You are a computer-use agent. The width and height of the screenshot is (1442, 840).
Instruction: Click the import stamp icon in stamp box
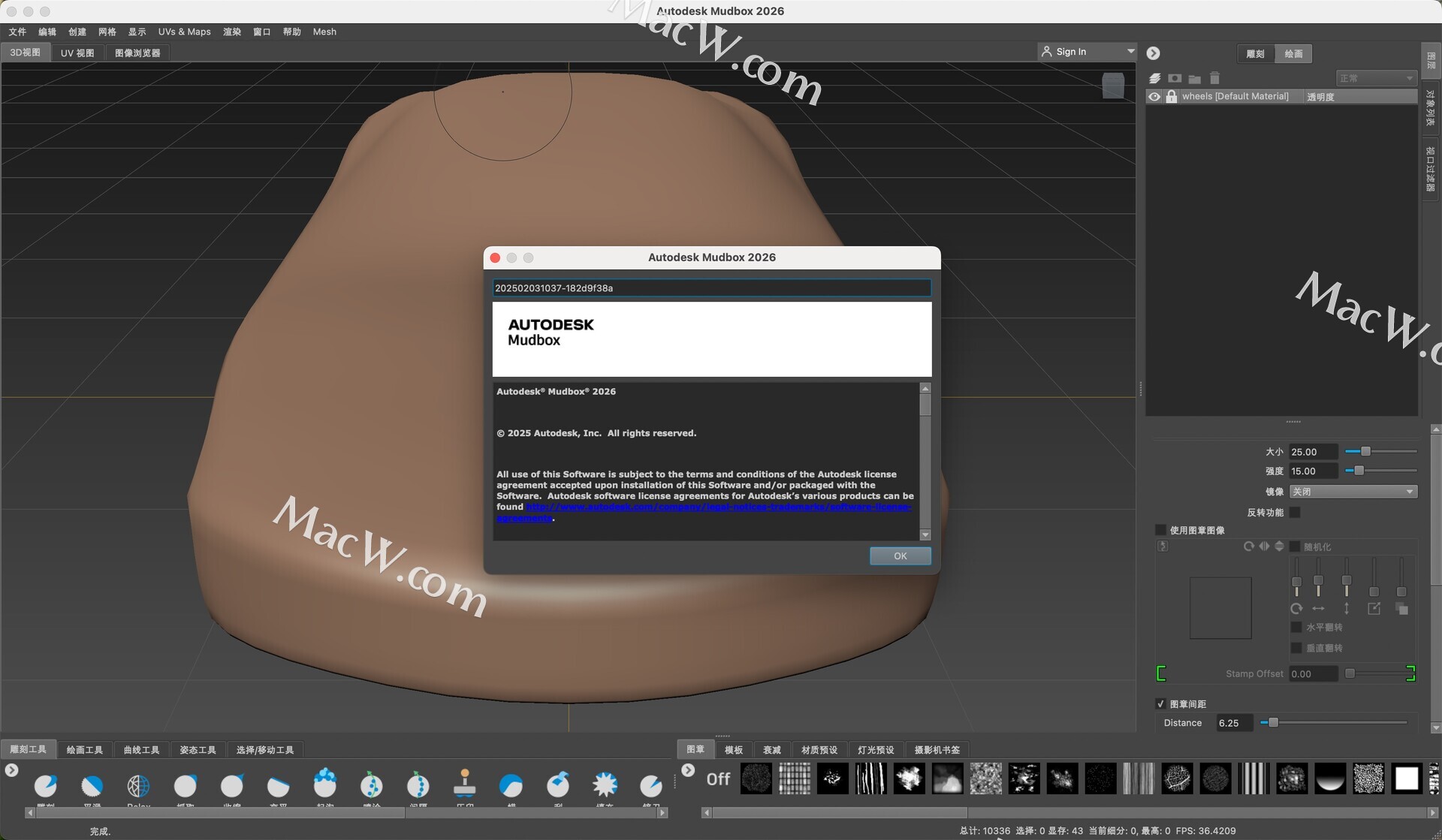pos(1163,546)
